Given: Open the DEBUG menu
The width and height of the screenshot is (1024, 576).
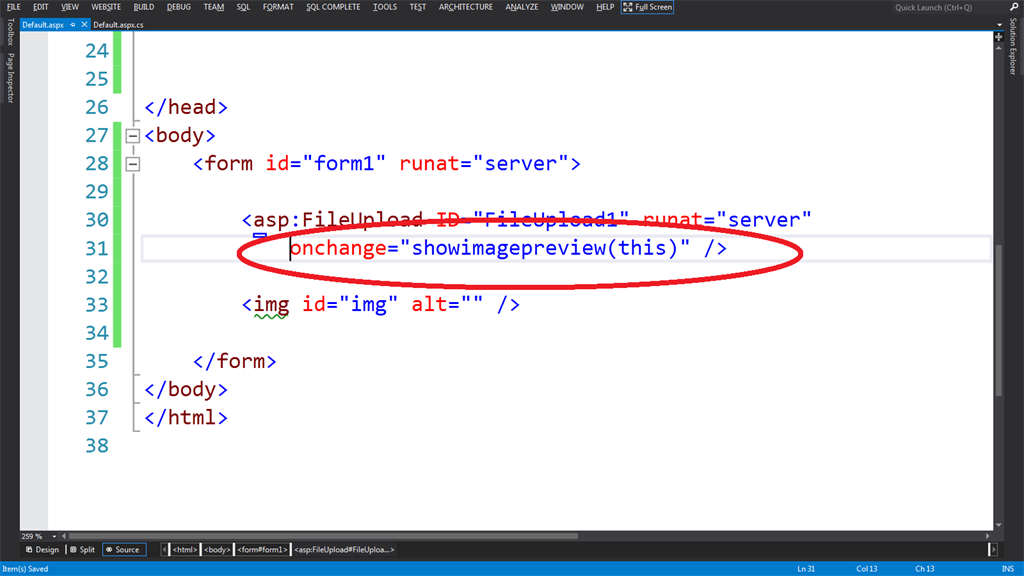Looking at the screenshot, I should pos(178,7).
